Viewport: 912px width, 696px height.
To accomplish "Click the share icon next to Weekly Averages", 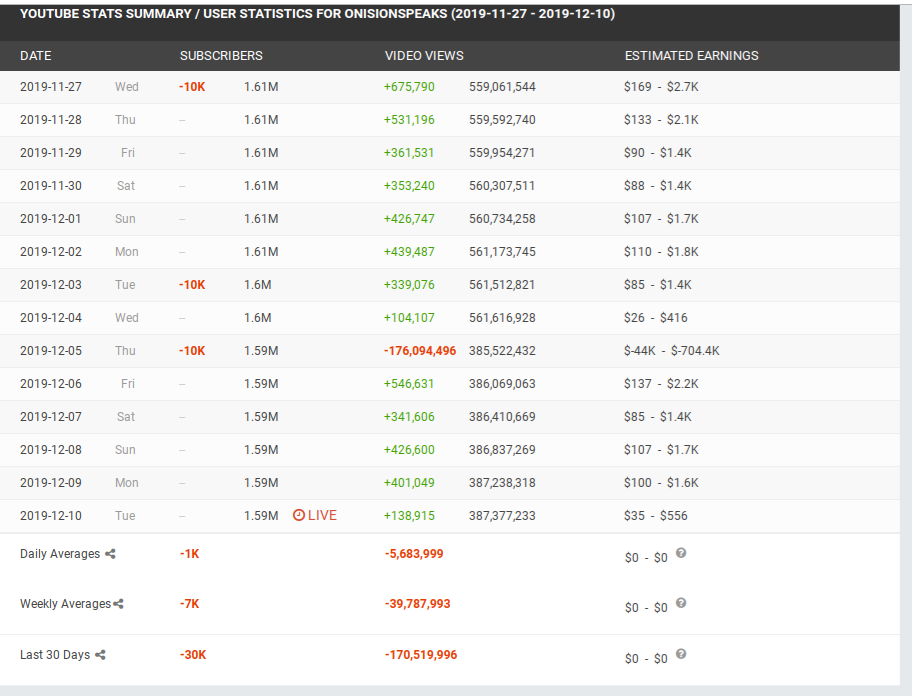I will point(119,604).
